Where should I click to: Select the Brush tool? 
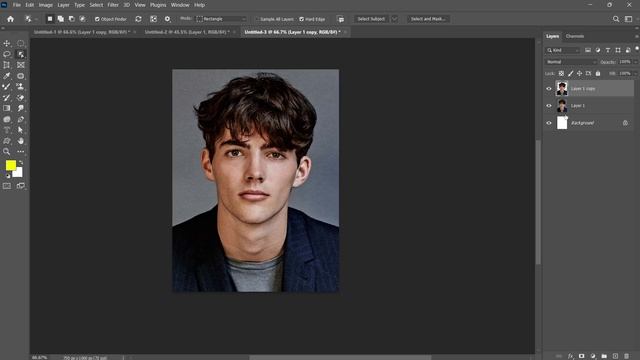click(7, 87)
